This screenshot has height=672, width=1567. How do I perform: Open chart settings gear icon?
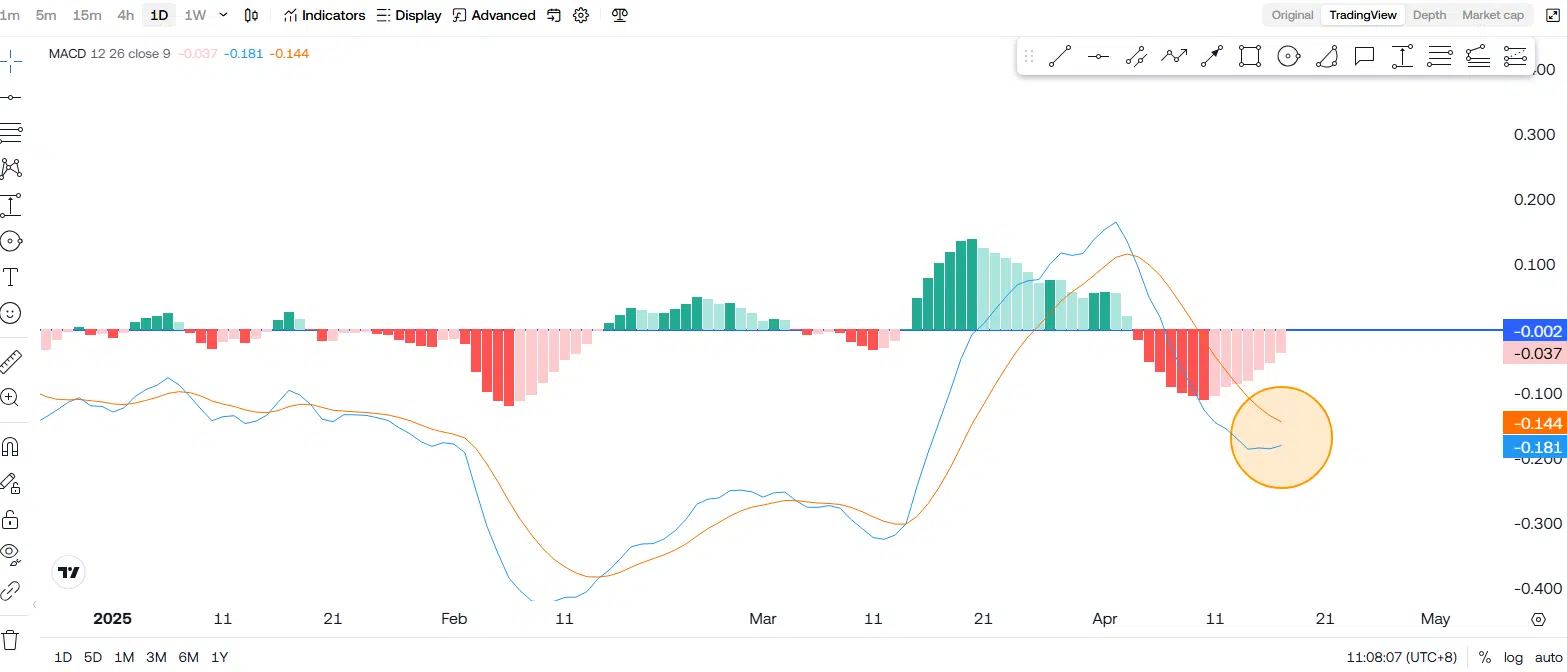point(581,15)
